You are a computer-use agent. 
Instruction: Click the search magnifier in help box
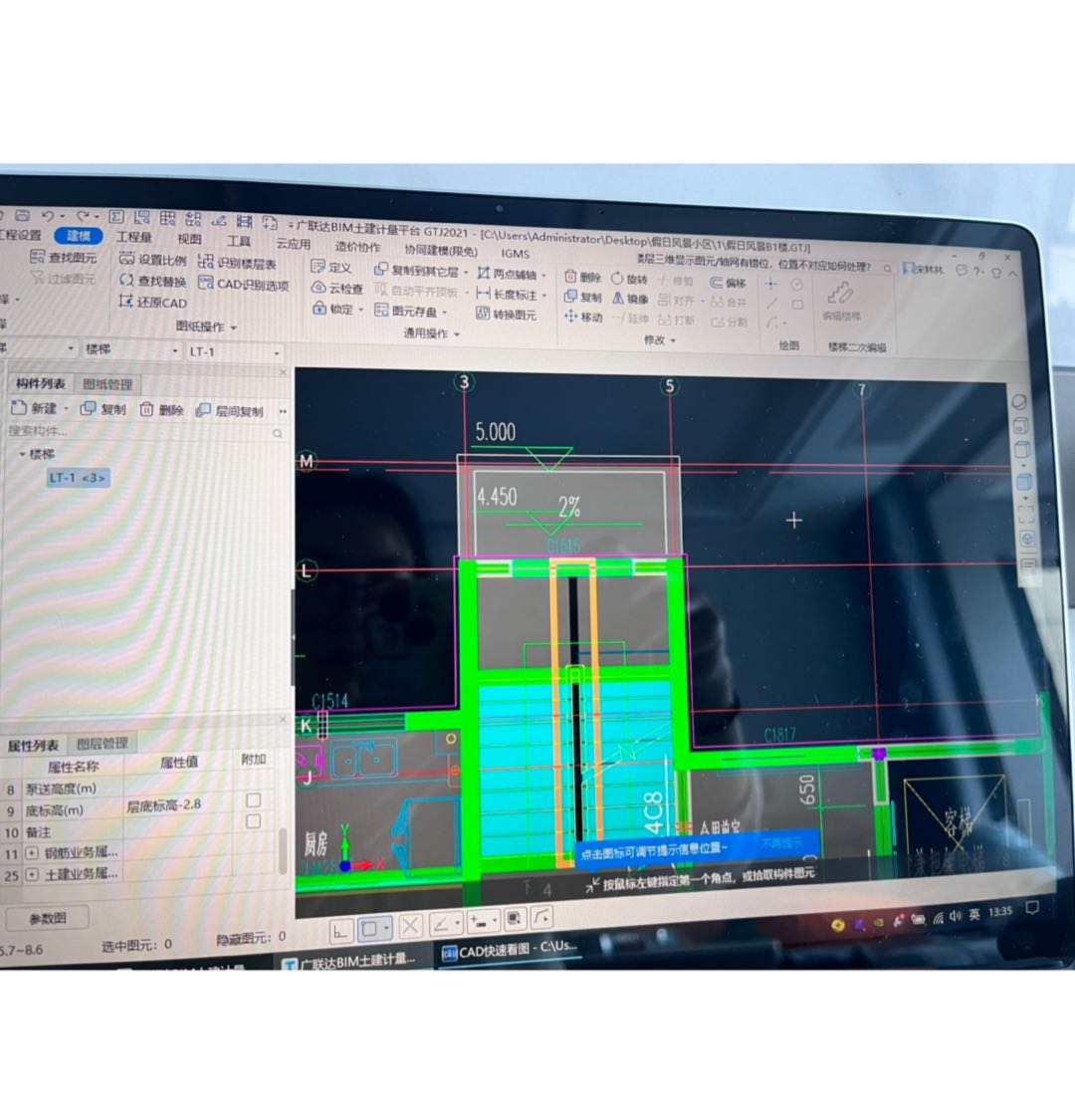(887, 269)
